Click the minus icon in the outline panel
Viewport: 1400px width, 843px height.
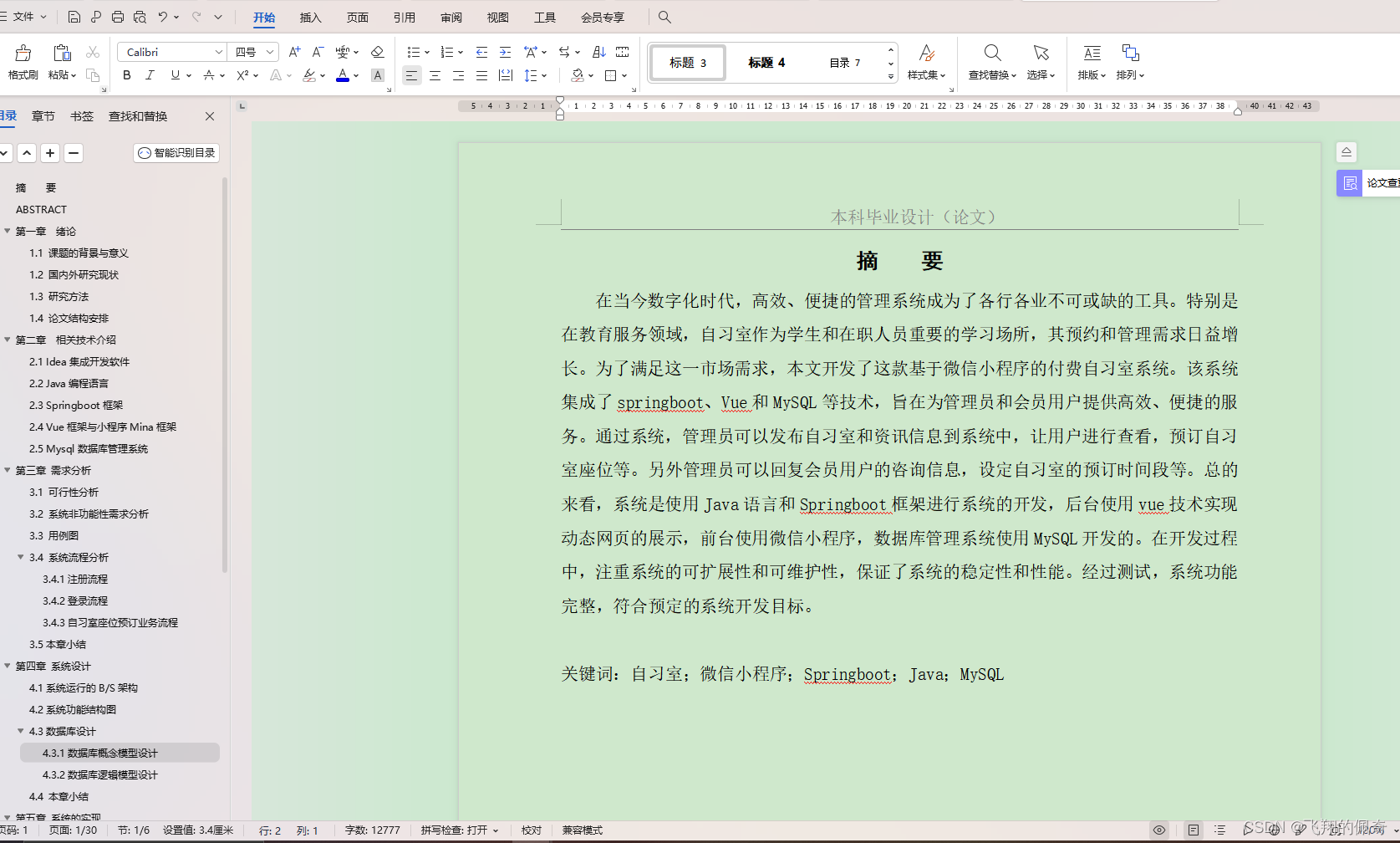pyautogui.click(x=74, y=153)
